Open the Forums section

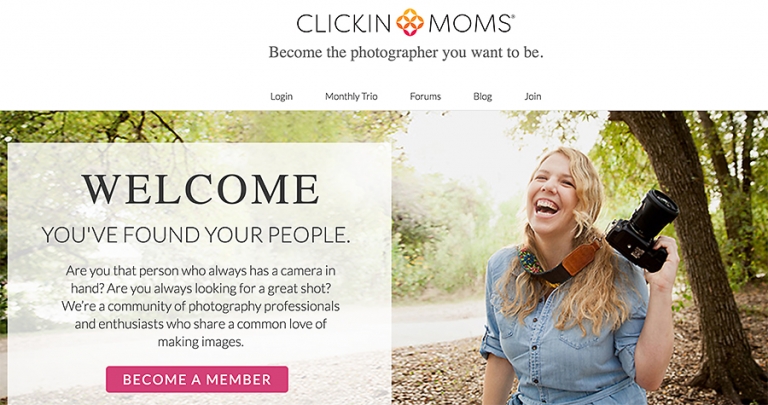tap(425, 96)
